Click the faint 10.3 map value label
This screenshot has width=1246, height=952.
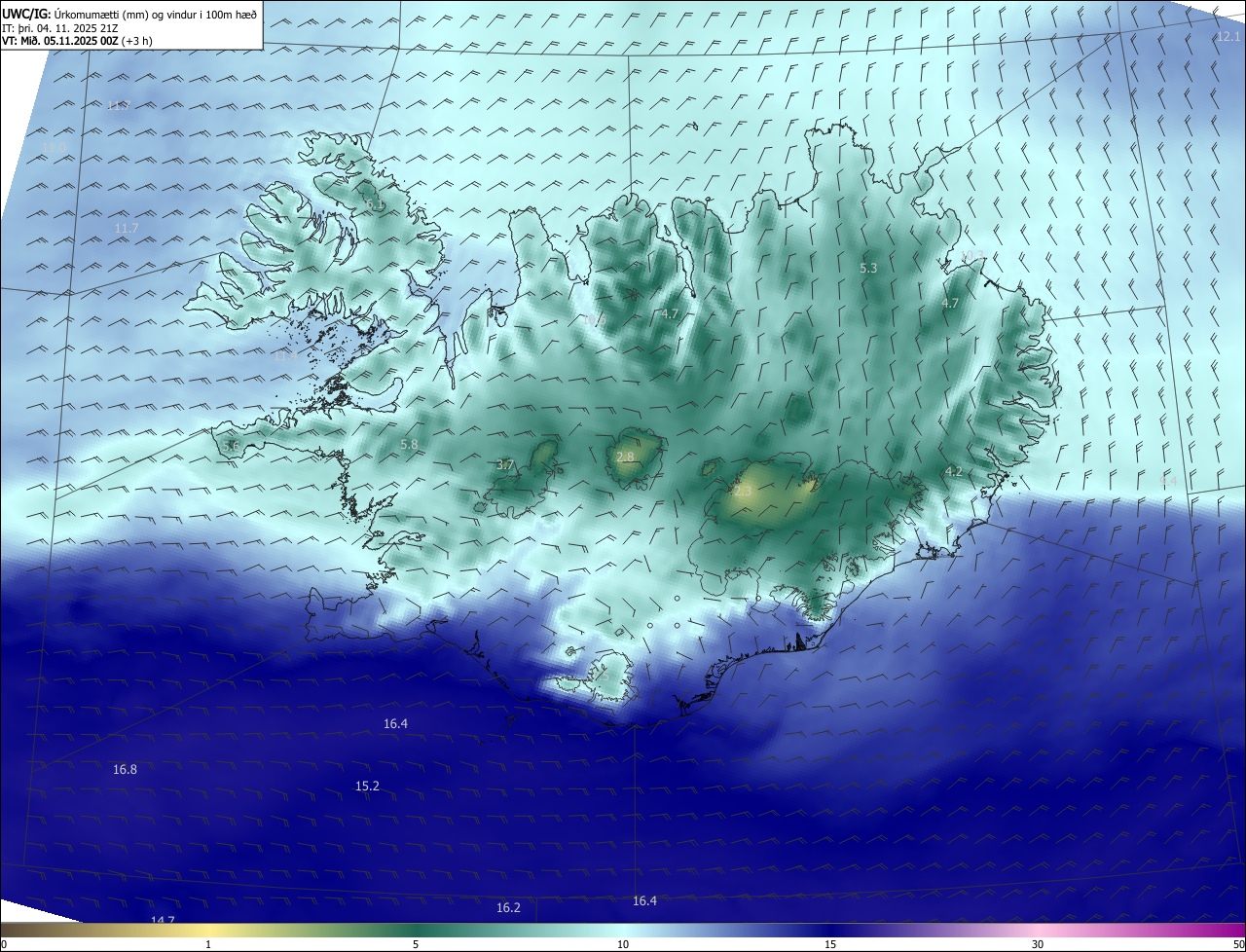[972, 256]
